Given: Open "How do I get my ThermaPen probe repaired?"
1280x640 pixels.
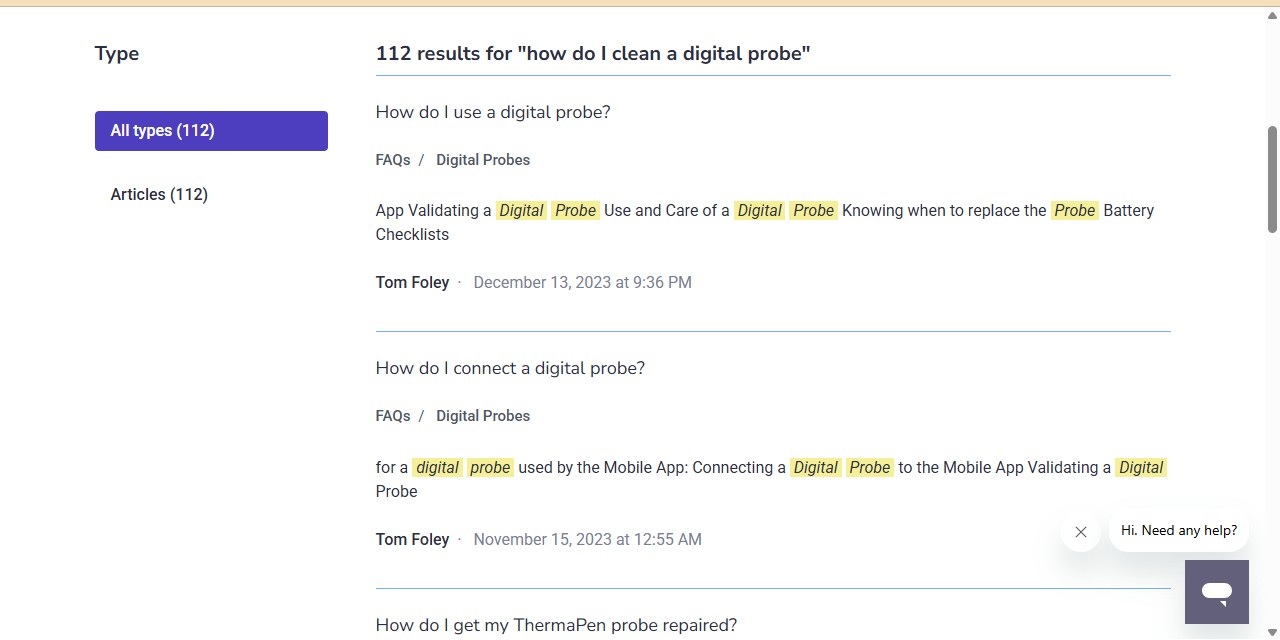Looking at the screenshot, I should tap(556, 624).
